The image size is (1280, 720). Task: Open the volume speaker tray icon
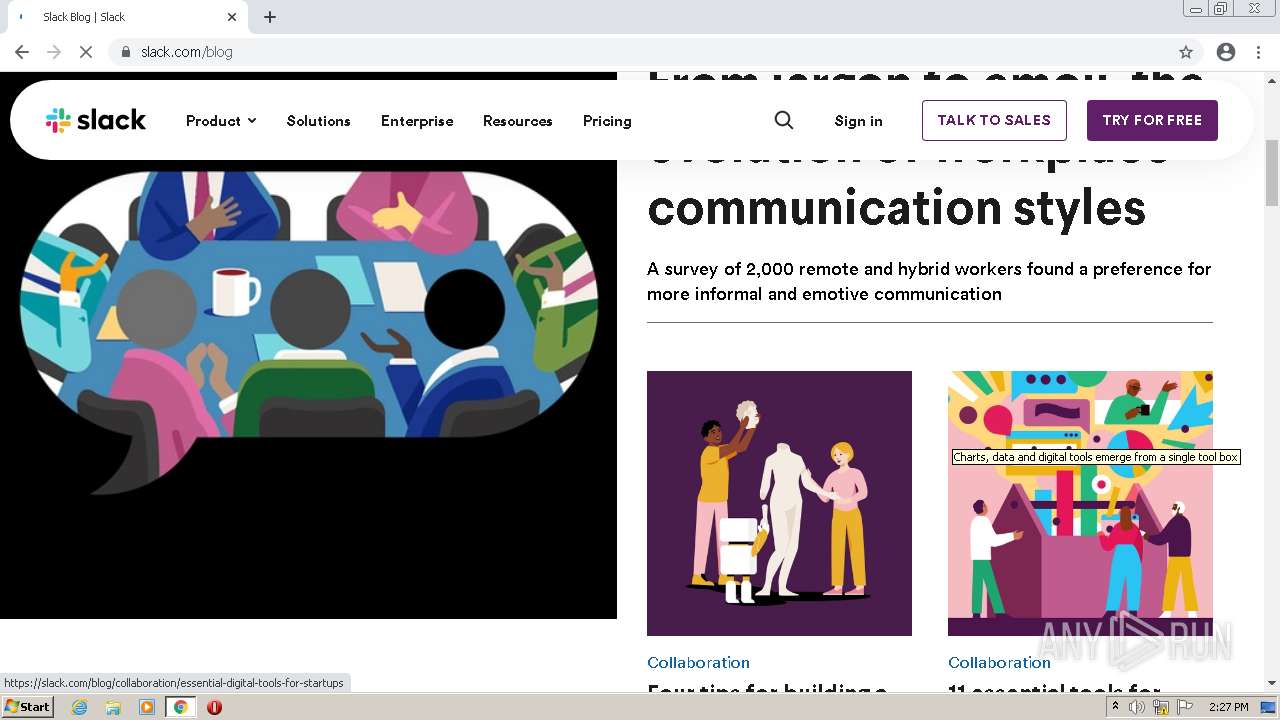pyautogui.click(x=1138, y=707)
